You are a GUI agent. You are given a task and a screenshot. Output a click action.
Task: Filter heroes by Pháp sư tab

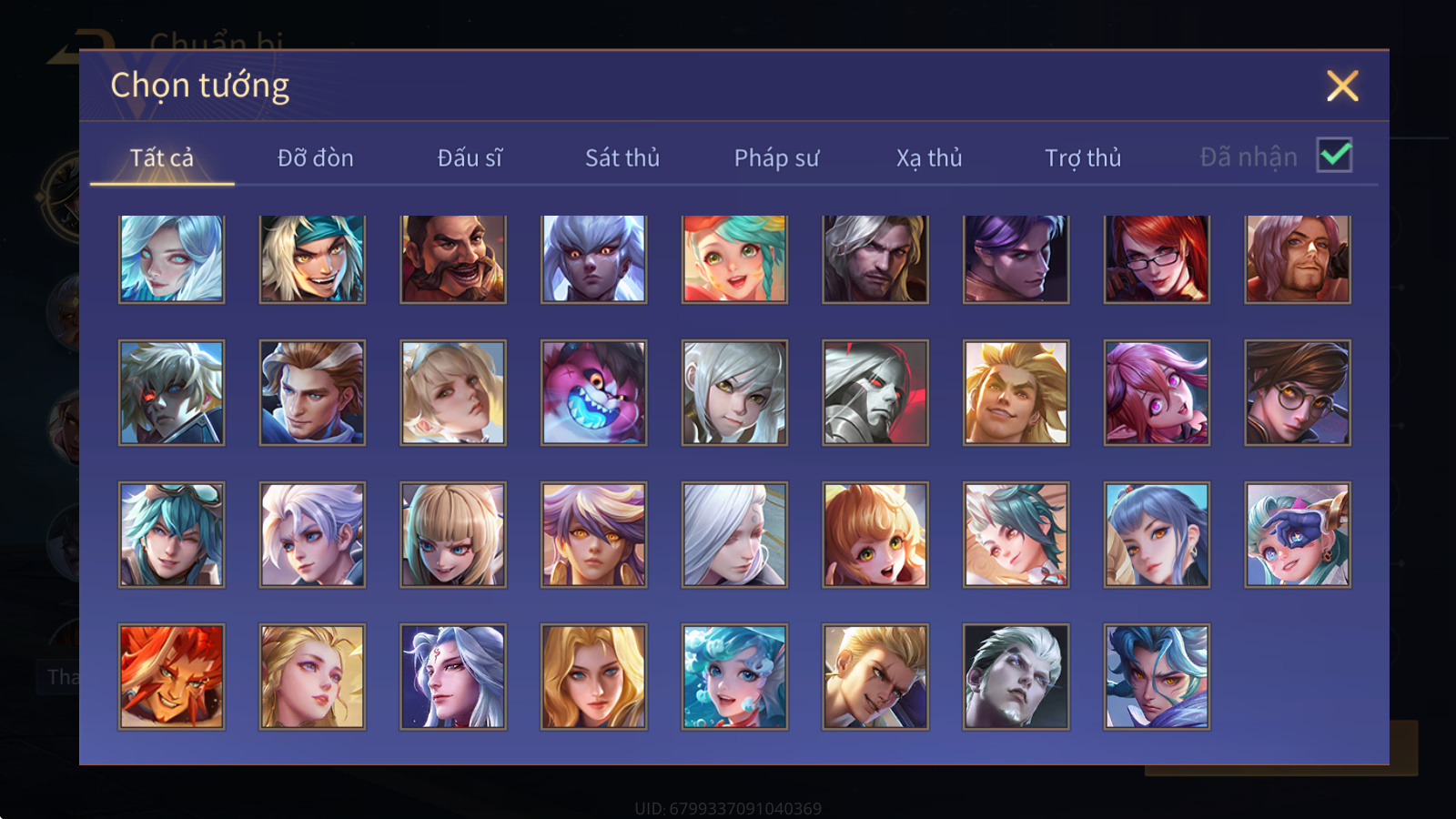pos(776,158)
